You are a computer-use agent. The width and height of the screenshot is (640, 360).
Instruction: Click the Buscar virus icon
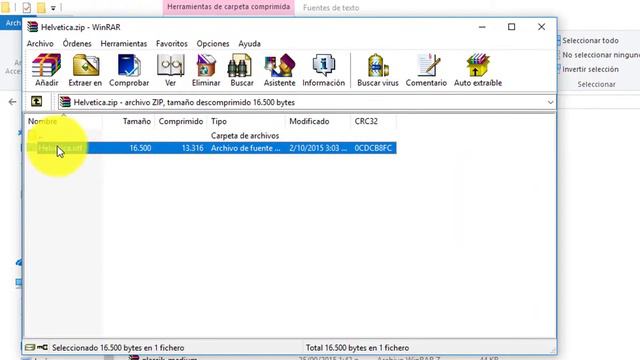[378, 70]
